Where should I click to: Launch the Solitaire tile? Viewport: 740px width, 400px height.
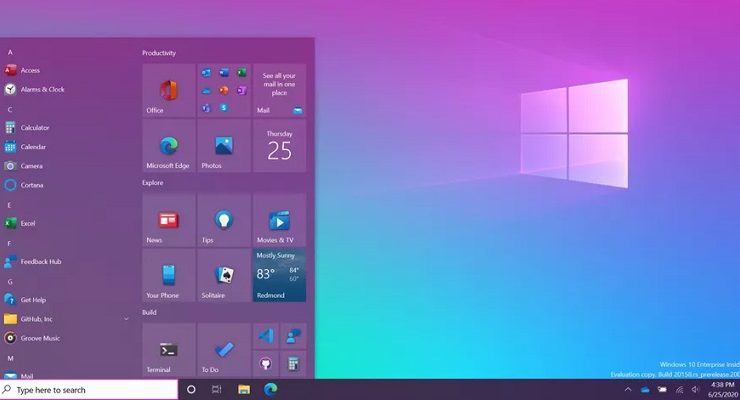(224, 276)
